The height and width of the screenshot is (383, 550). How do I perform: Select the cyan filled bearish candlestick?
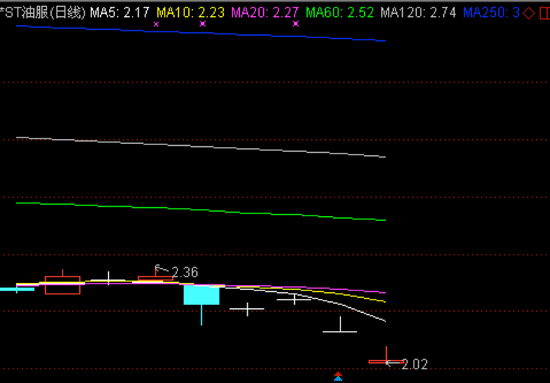201,295
